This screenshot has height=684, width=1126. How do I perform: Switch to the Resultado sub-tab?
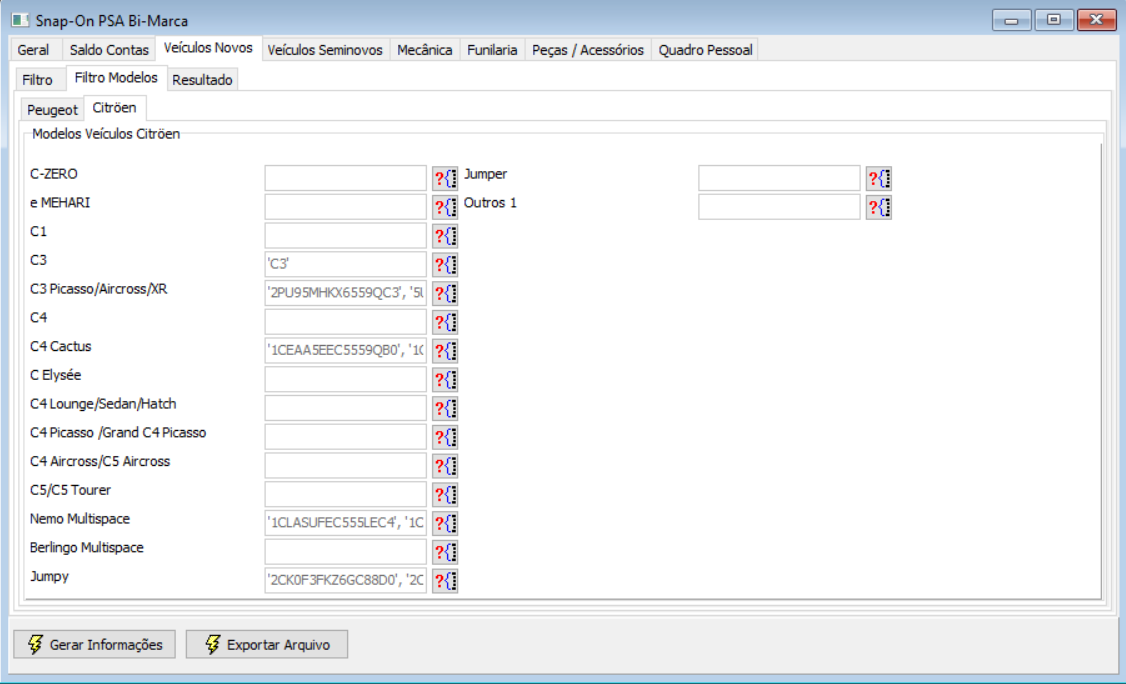pyautogui.click(x=203, y=80)
